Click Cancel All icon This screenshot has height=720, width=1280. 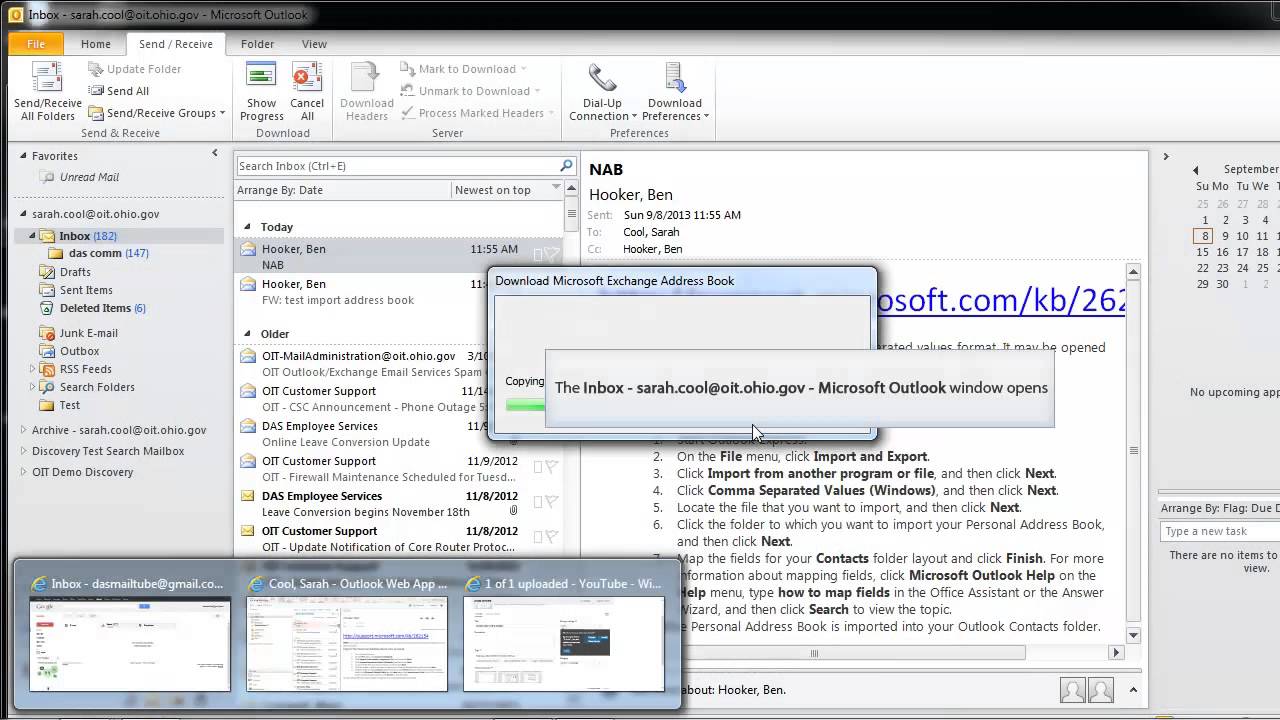tap(307, 78)
